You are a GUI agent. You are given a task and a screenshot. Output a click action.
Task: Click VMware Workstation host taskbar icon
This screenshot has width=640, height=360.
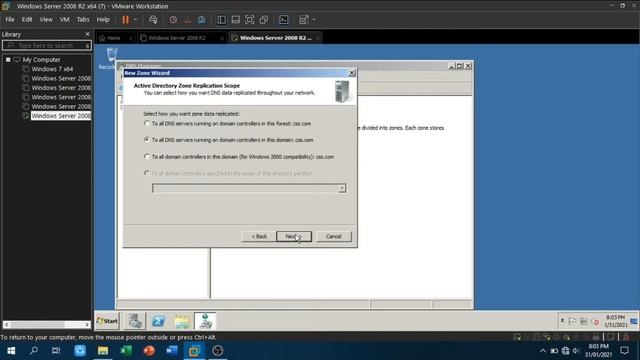(x=195, y=351)
